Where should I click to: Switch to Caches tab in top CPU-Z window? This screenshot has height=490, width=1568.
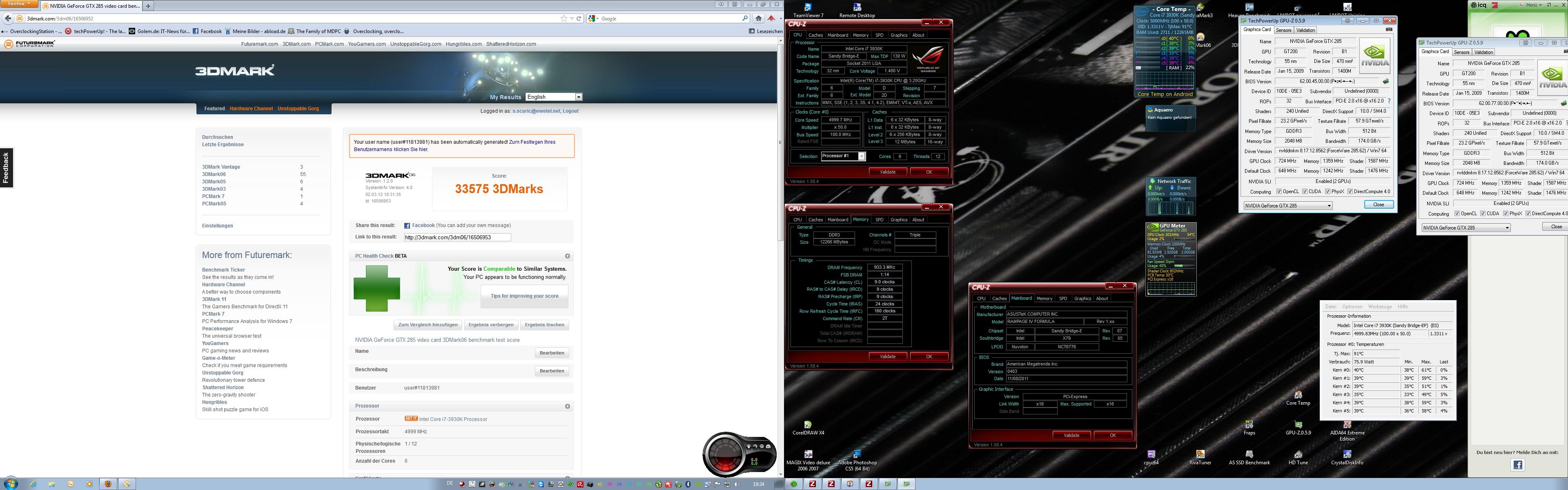pos(816,35)
